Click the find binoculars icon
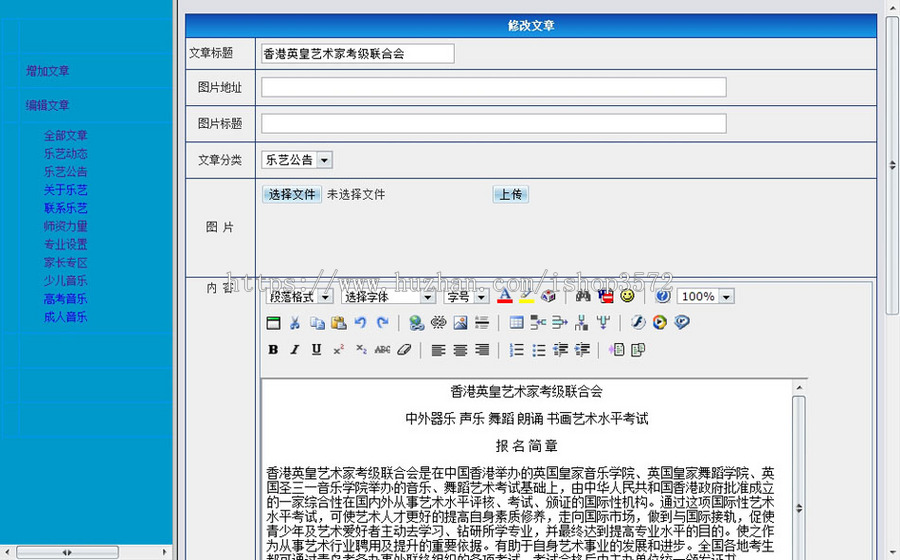Image resolution: width=900 pixels, height=560 pixels. pyautogui.click(x=583, y=296)
